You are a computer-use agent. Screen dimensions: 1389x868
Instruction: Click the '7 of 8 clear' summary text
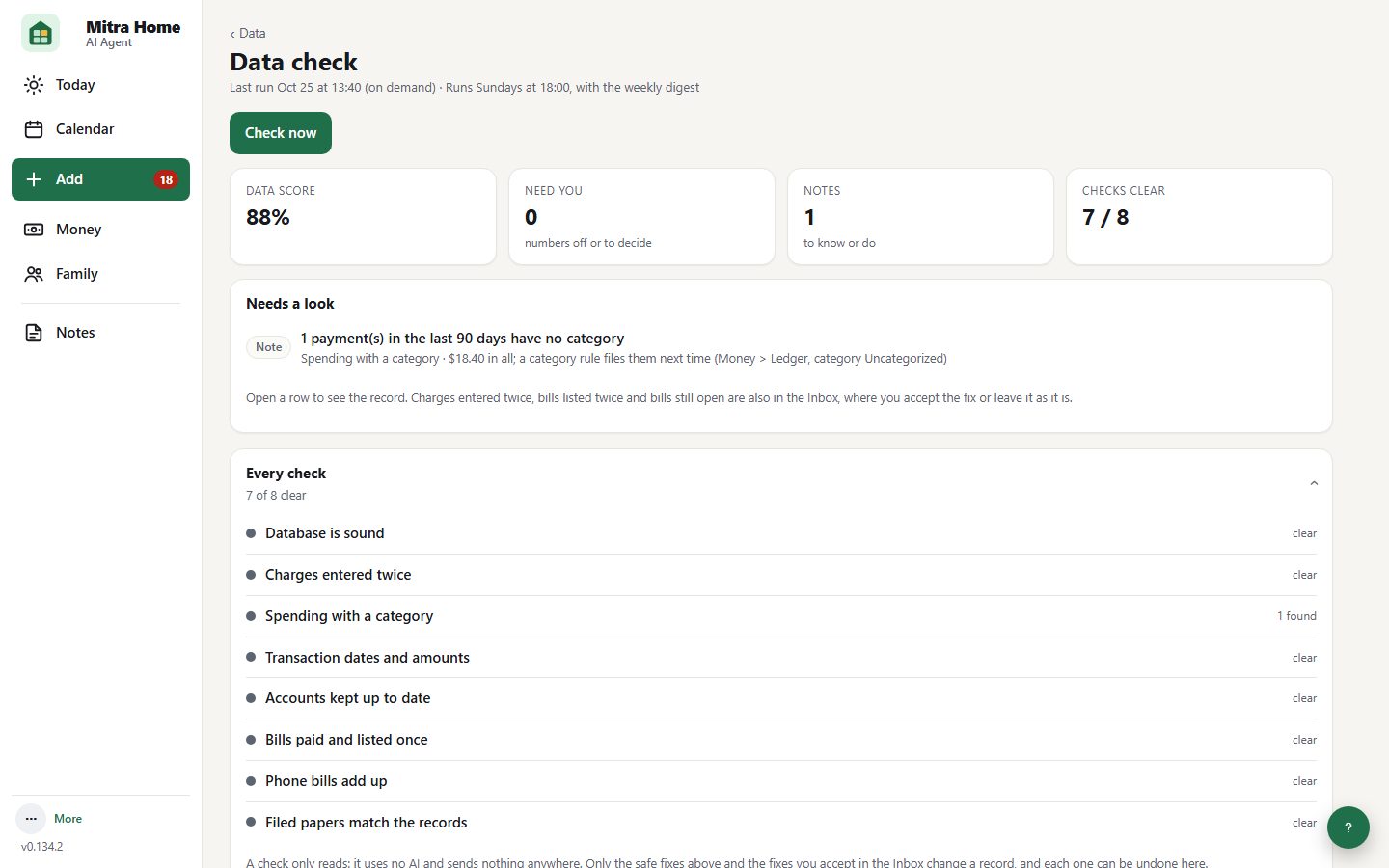(276, 496)
